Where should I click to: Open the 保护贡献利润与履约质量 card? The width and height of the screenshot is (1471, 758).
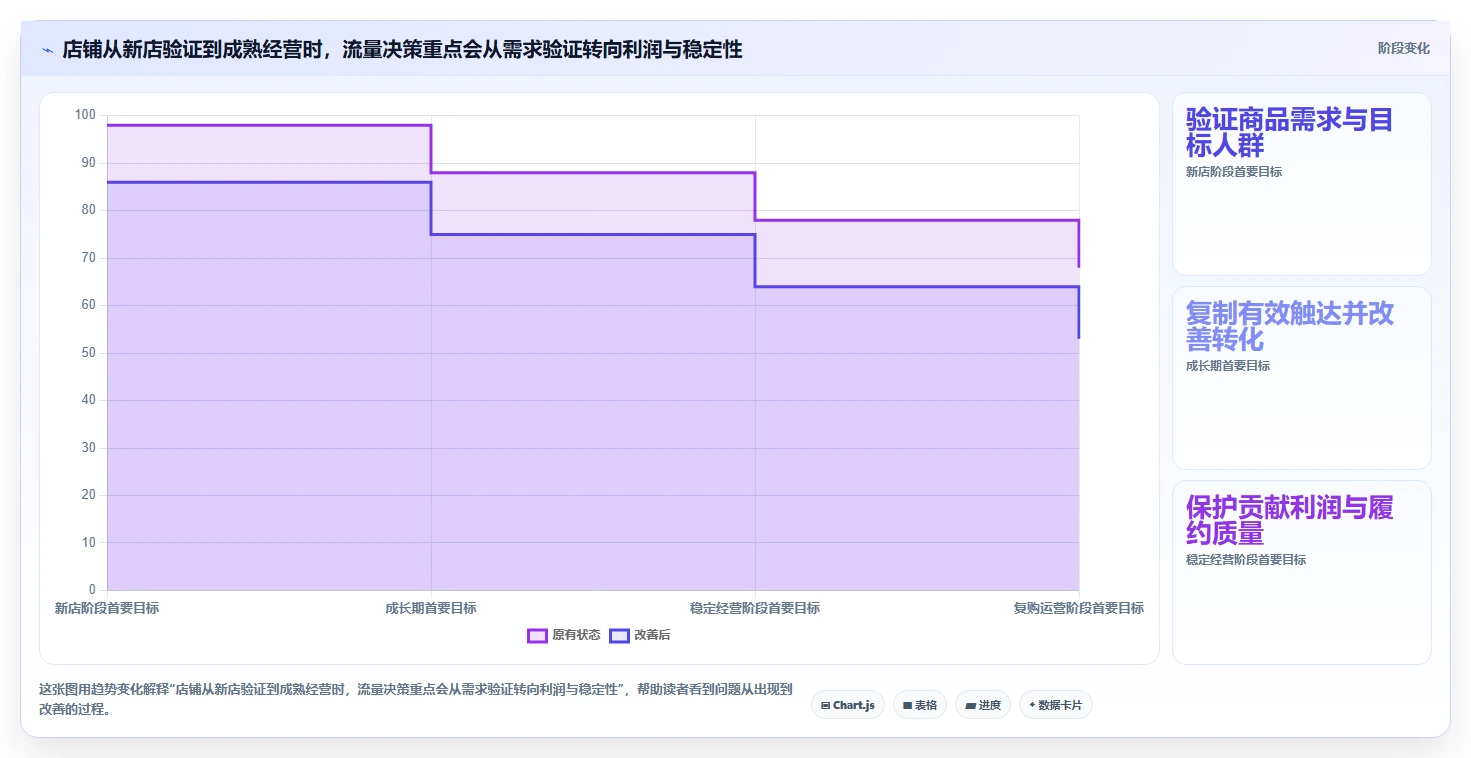[1301, 572]
